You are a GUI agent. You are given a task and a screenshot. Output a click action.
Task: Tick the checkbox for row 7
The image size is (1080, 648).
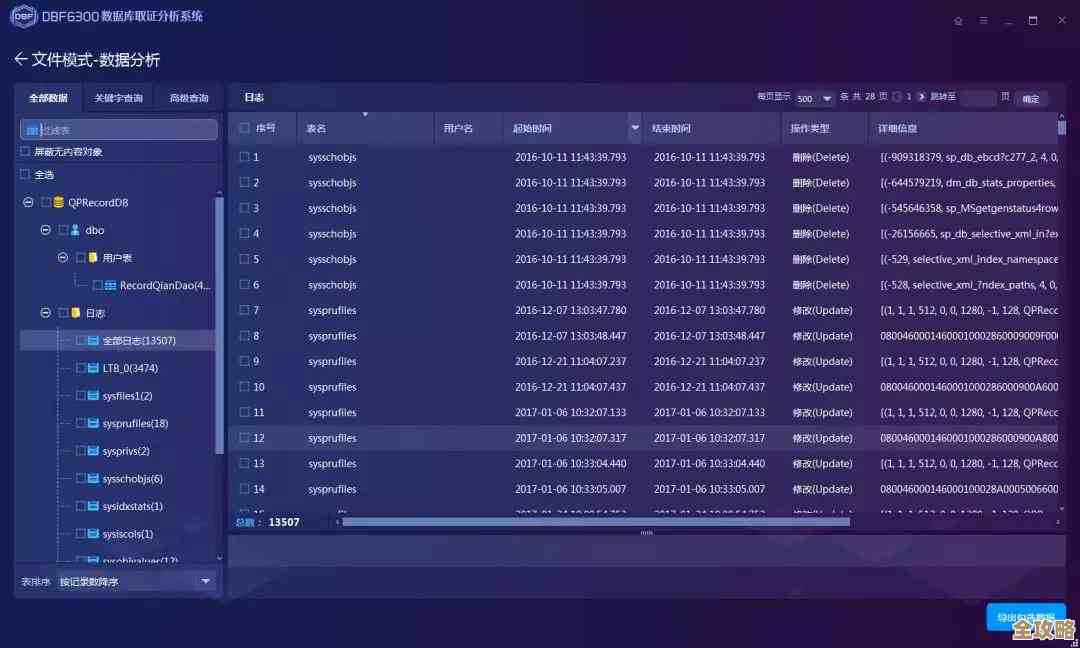[x=244, y=311]
